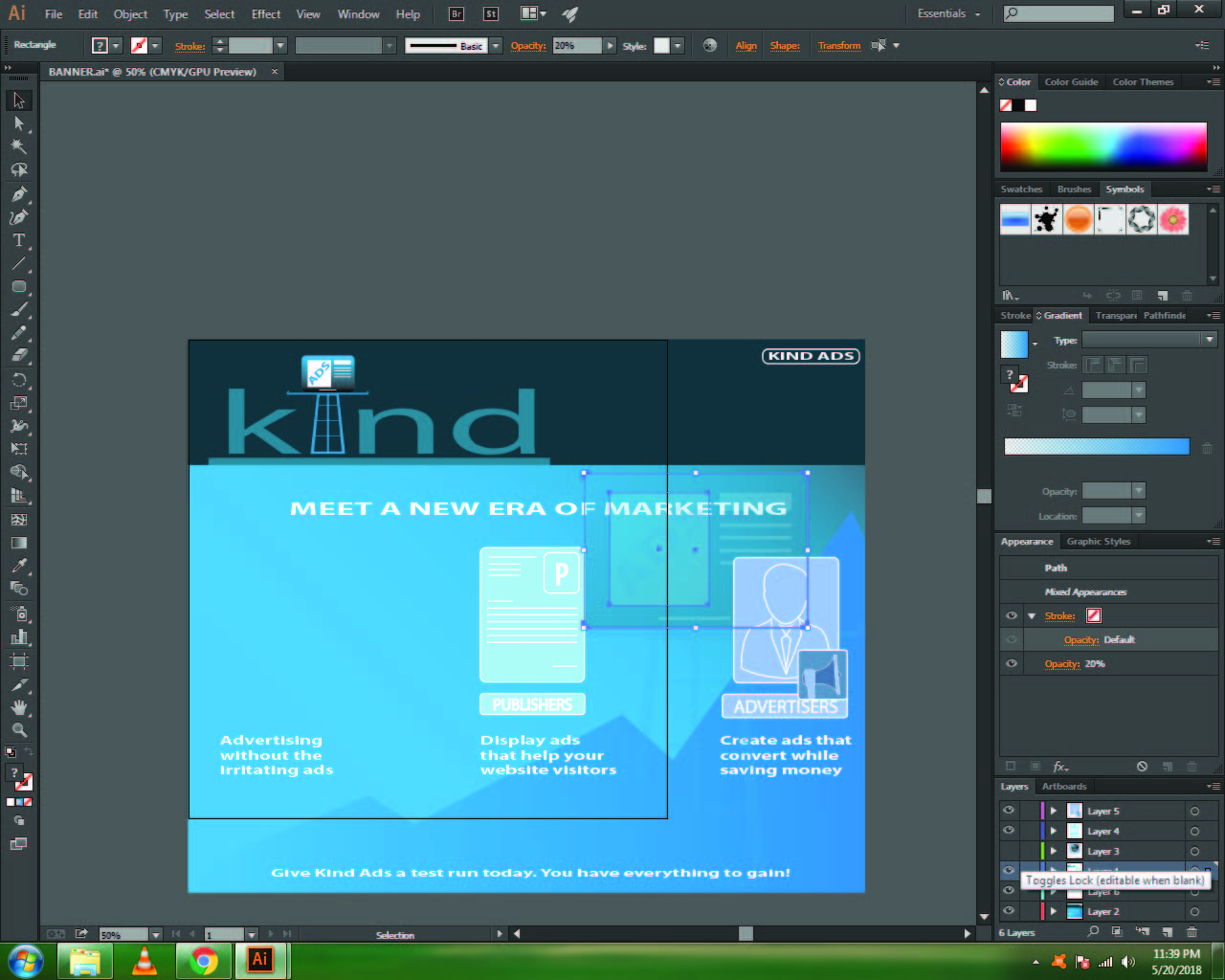The width and height of the screenshot is (1225, 980).
Task: Activate the Type tool
Action: (x=19, y=240)
